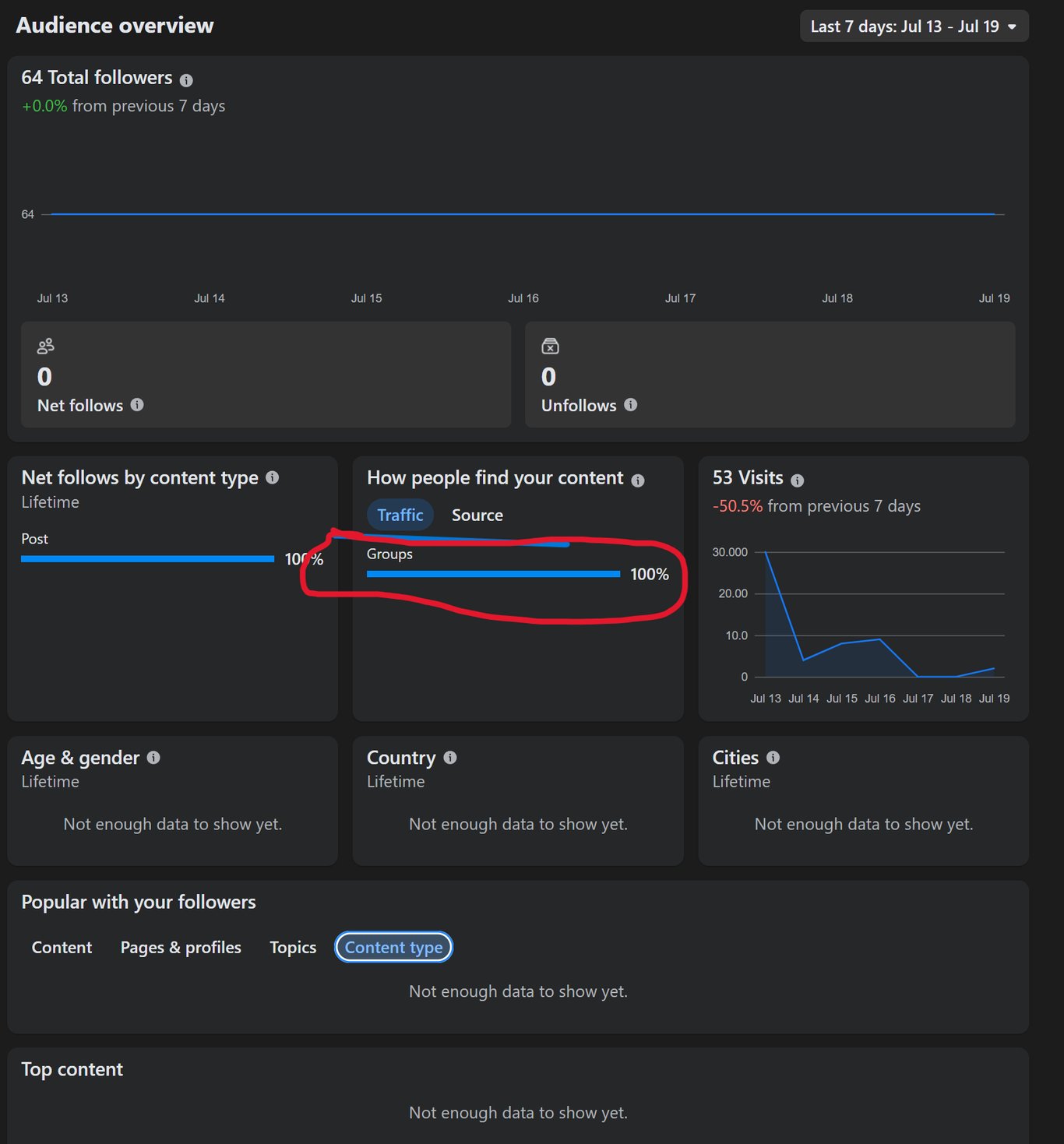
Task: Click the followers line at 64
Action: pyautogui.click(x=522, y=213)
